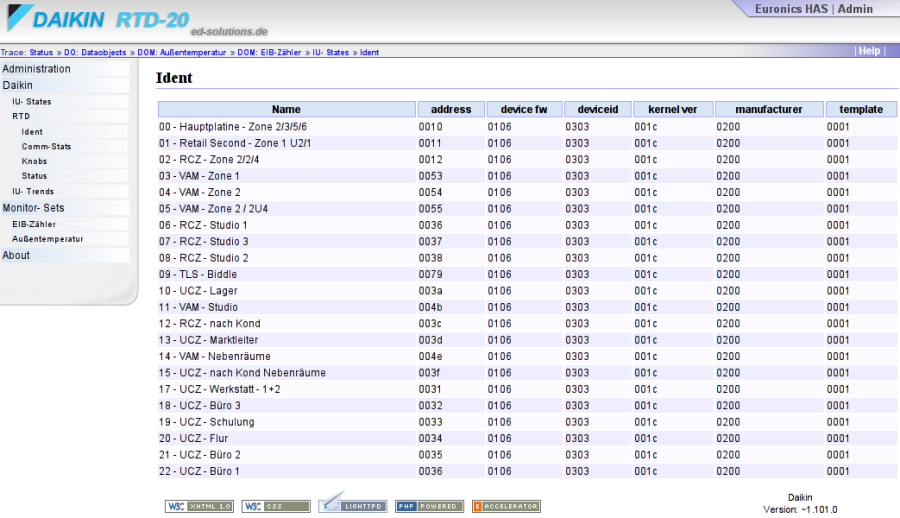This screenshot has height=518, width=900.
Task: Sort by the template column header
Action: [861, 109]
